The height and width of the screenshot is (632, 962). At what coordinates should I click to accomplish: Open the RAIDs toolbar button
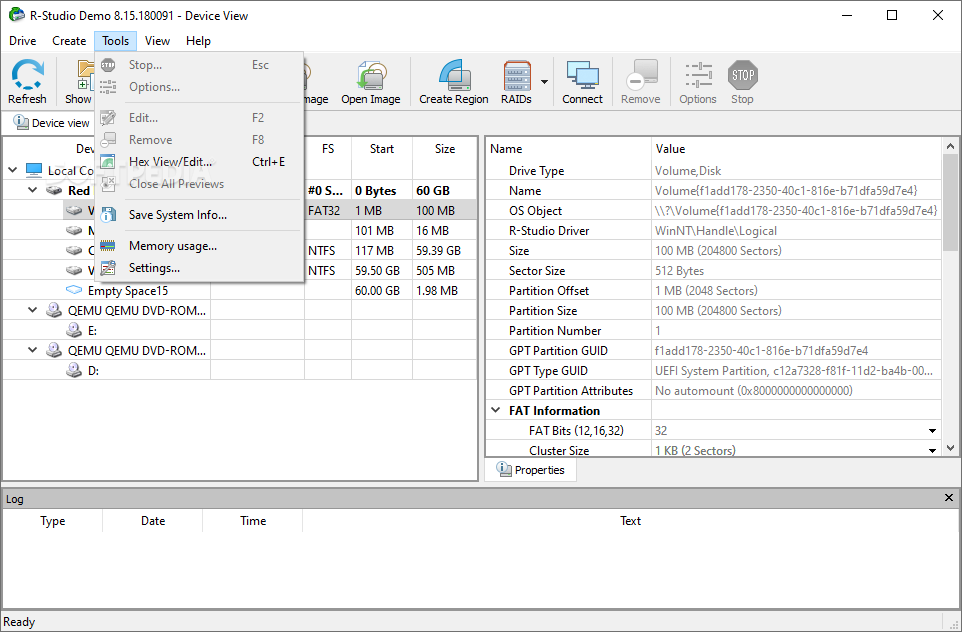[516, 82]
